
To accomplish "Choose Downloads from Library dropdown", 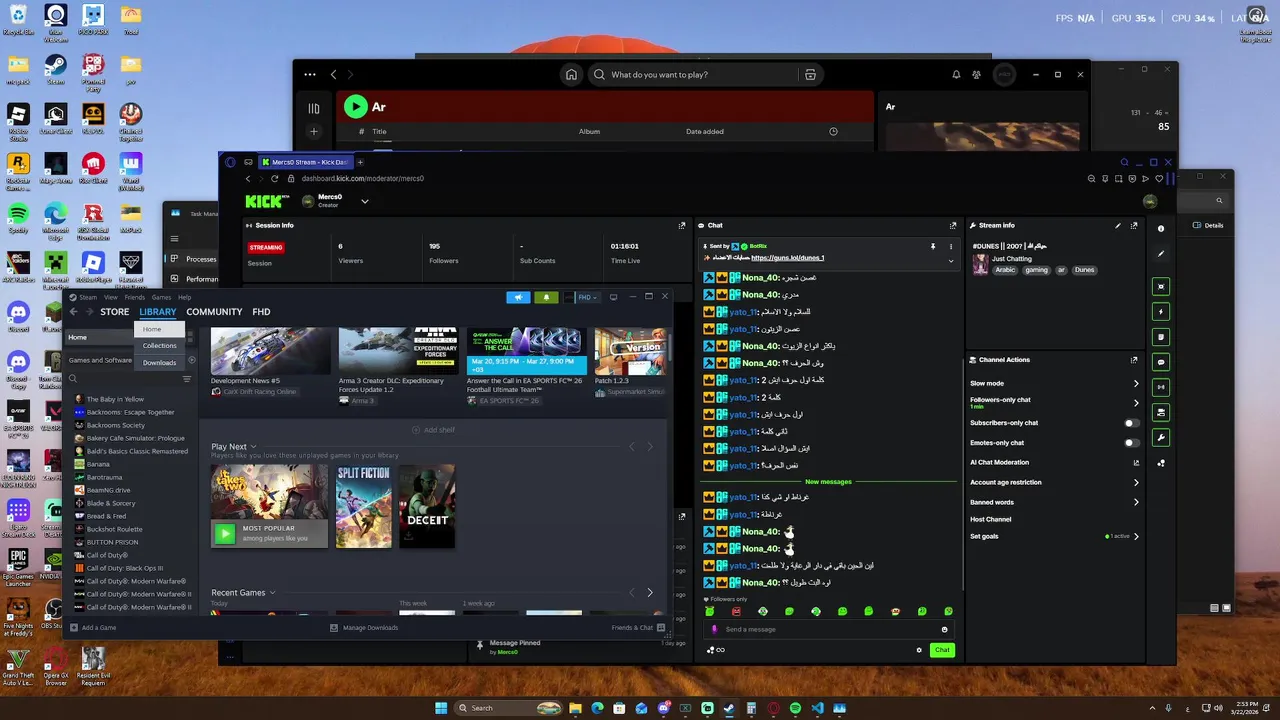I will point(159,363).
